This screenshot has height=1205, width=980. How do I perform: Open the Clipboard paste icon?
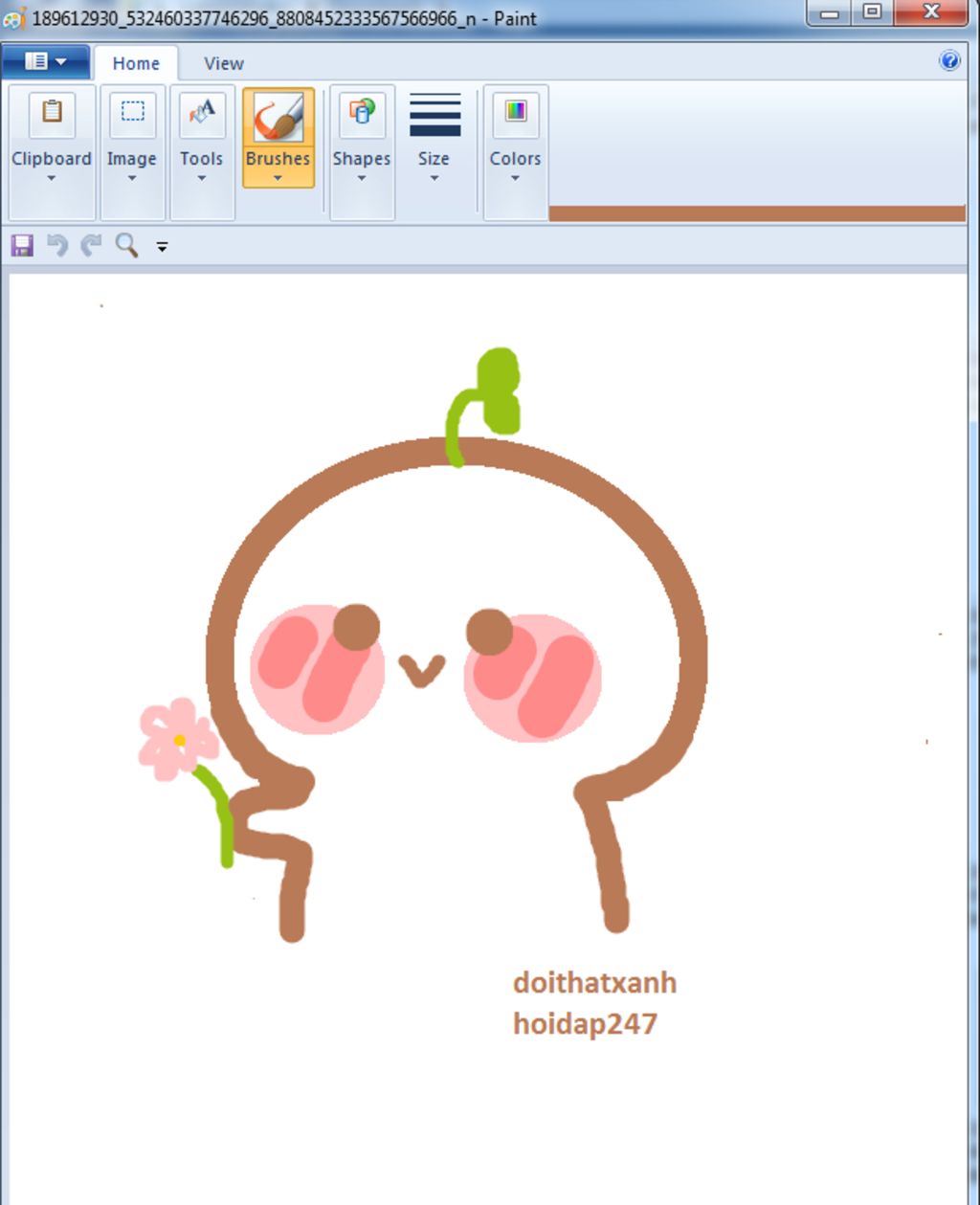(x=52, y=114)
